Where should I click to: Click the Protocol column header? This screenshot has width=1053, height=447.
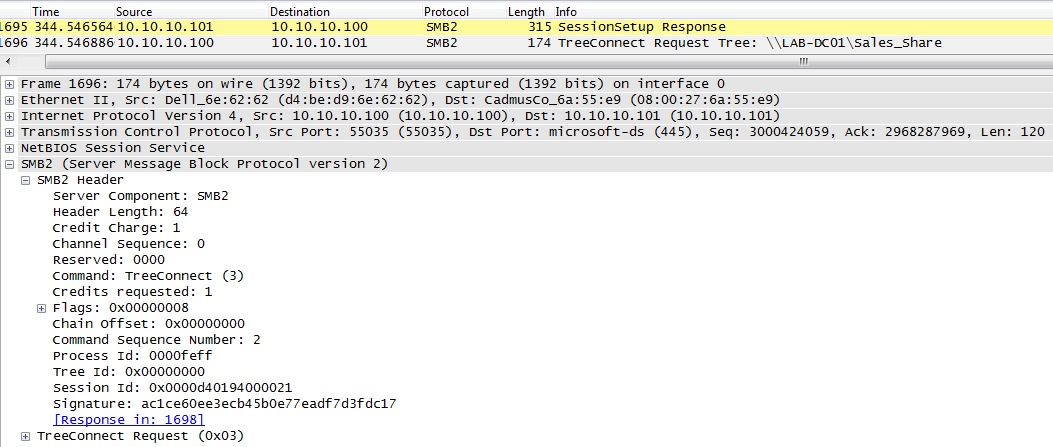tap(446, 11)
